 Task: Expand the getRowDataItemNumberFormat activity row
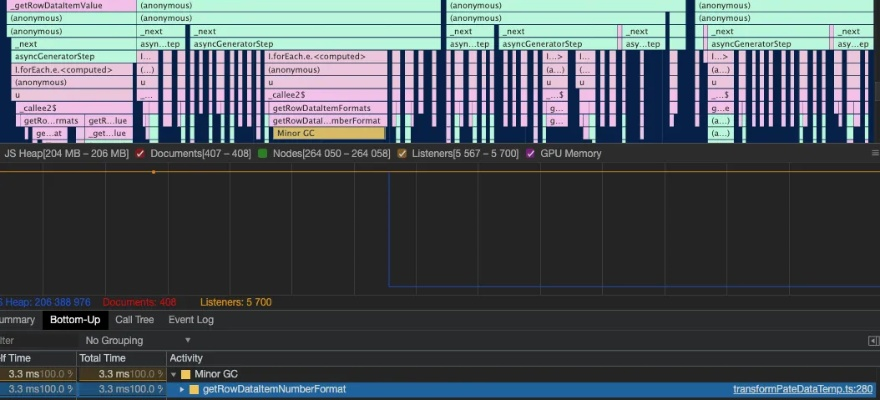point(182,389)
